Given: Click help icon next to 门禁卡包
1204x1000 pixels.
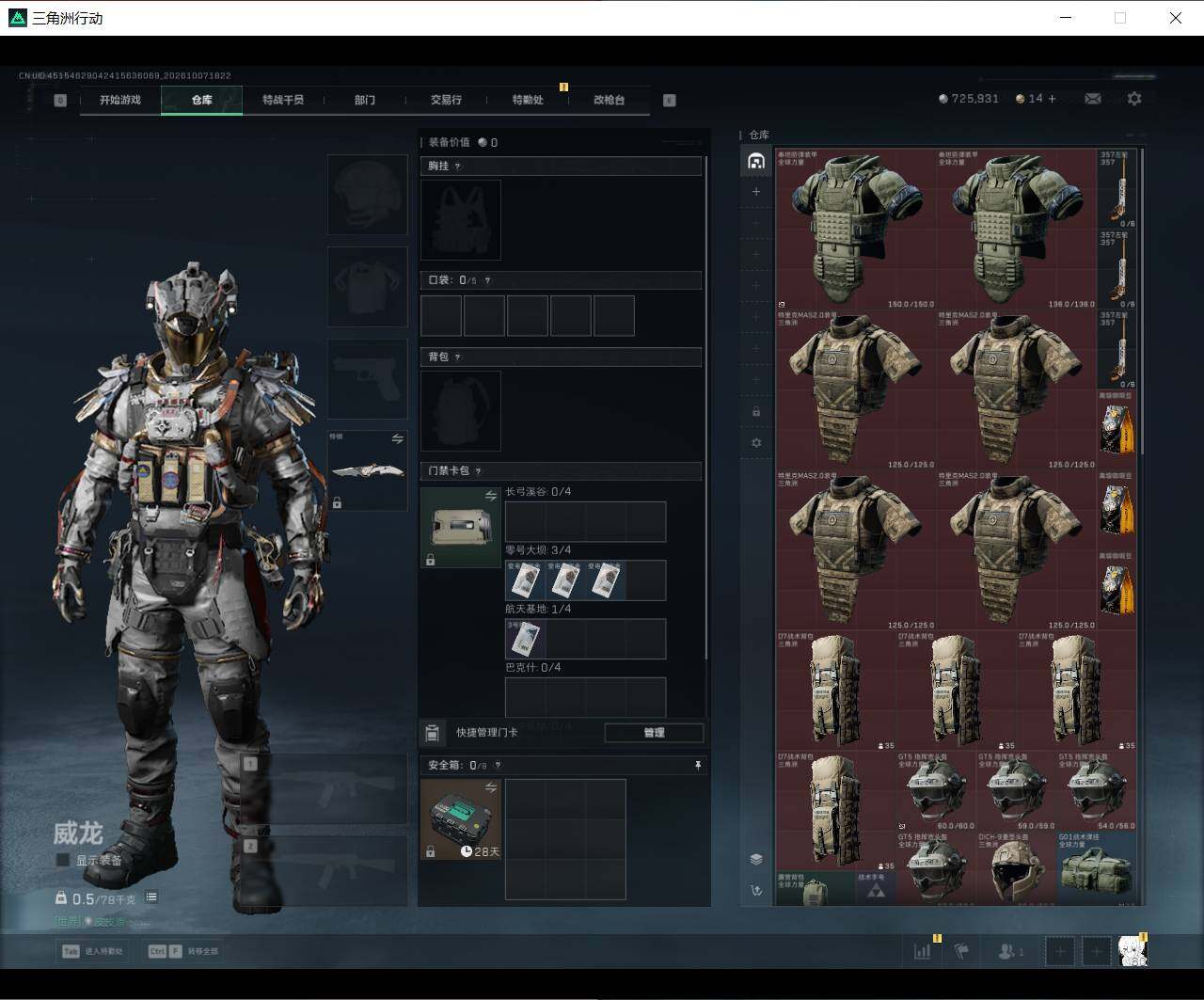Looking at the screenshot, I should point(478,470).
